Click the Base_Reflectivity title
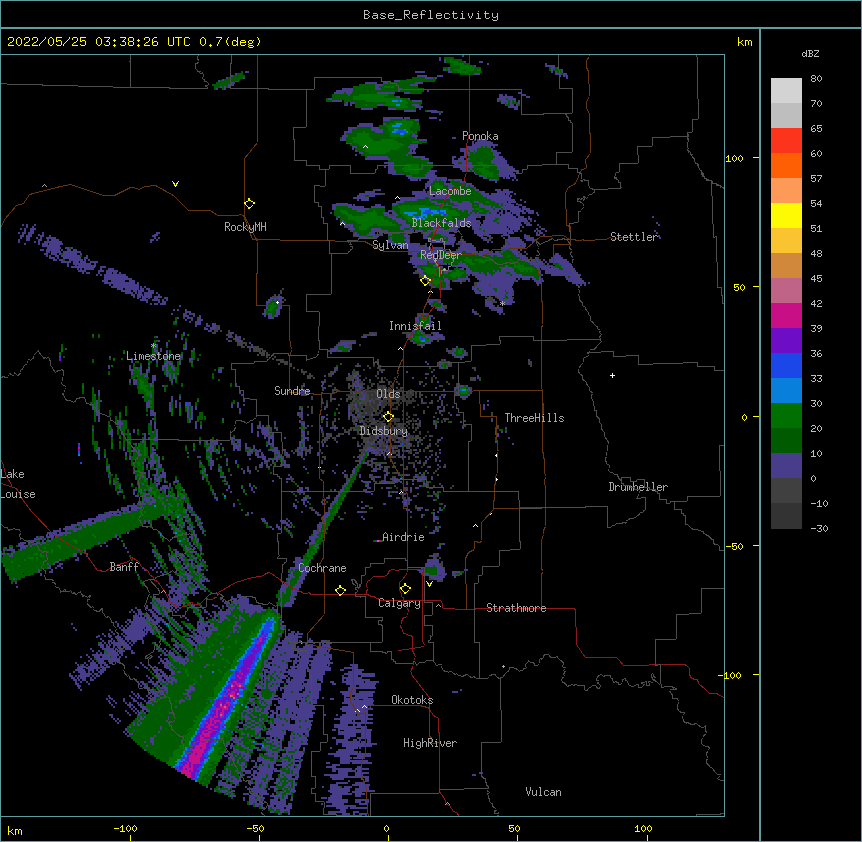Viewport: 862px width, 842px height. coord(431,15)
